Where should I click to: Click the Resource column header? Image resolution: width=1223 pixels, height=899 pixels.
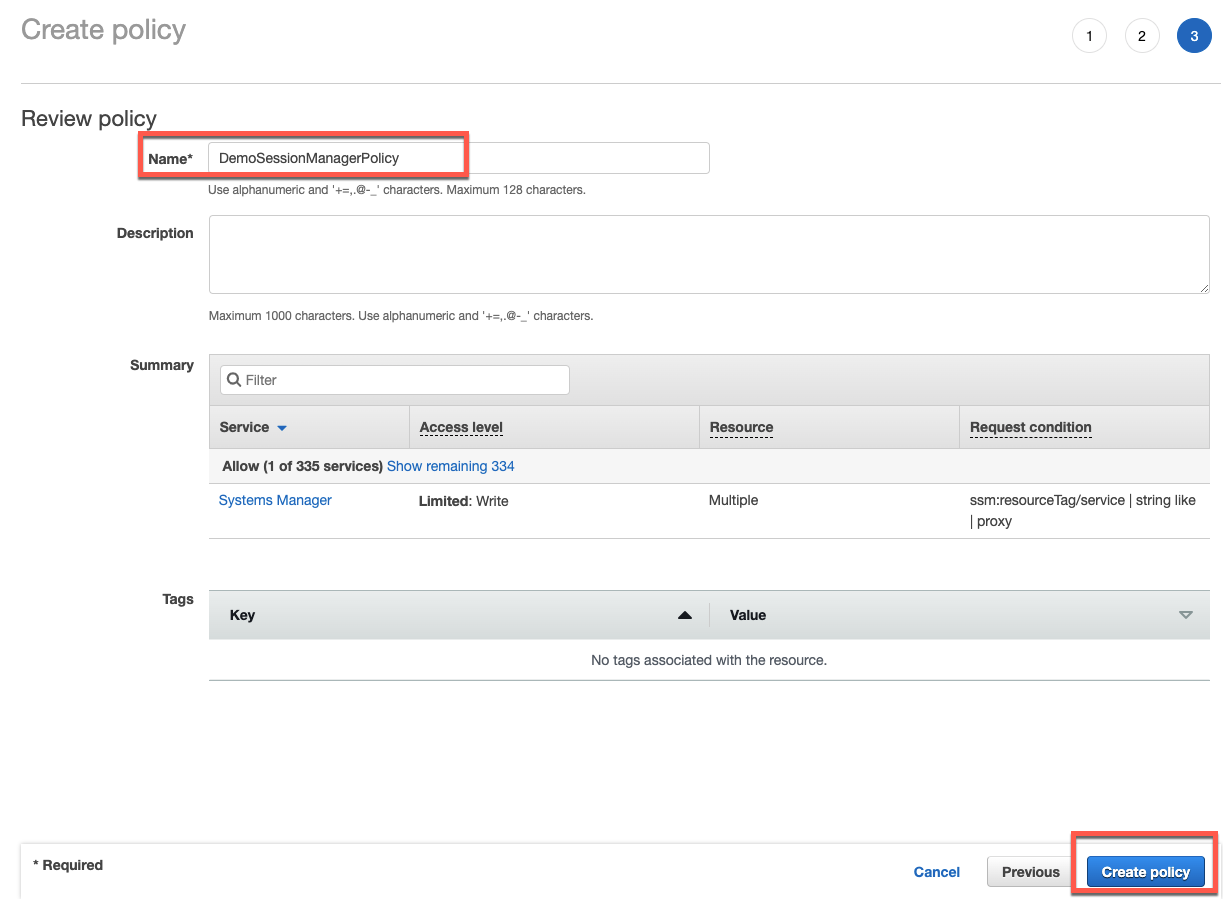click(x=740, y=427)
